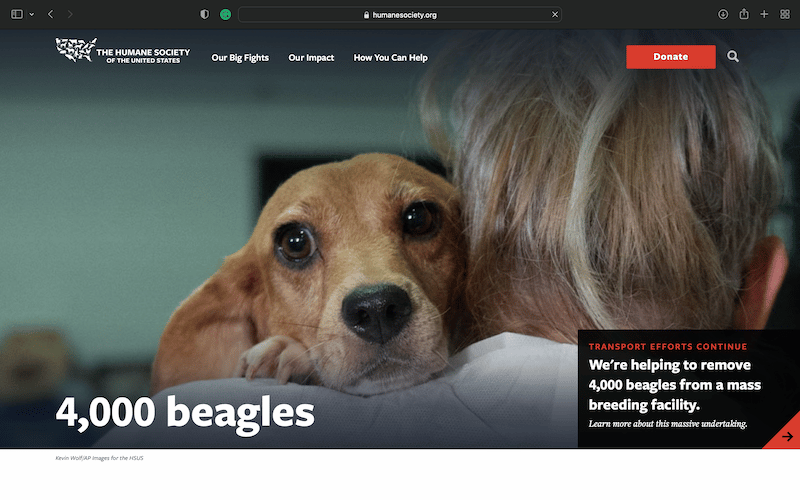
Task: Open the privacy shield report icon
Action: click(x=204, y=14)
